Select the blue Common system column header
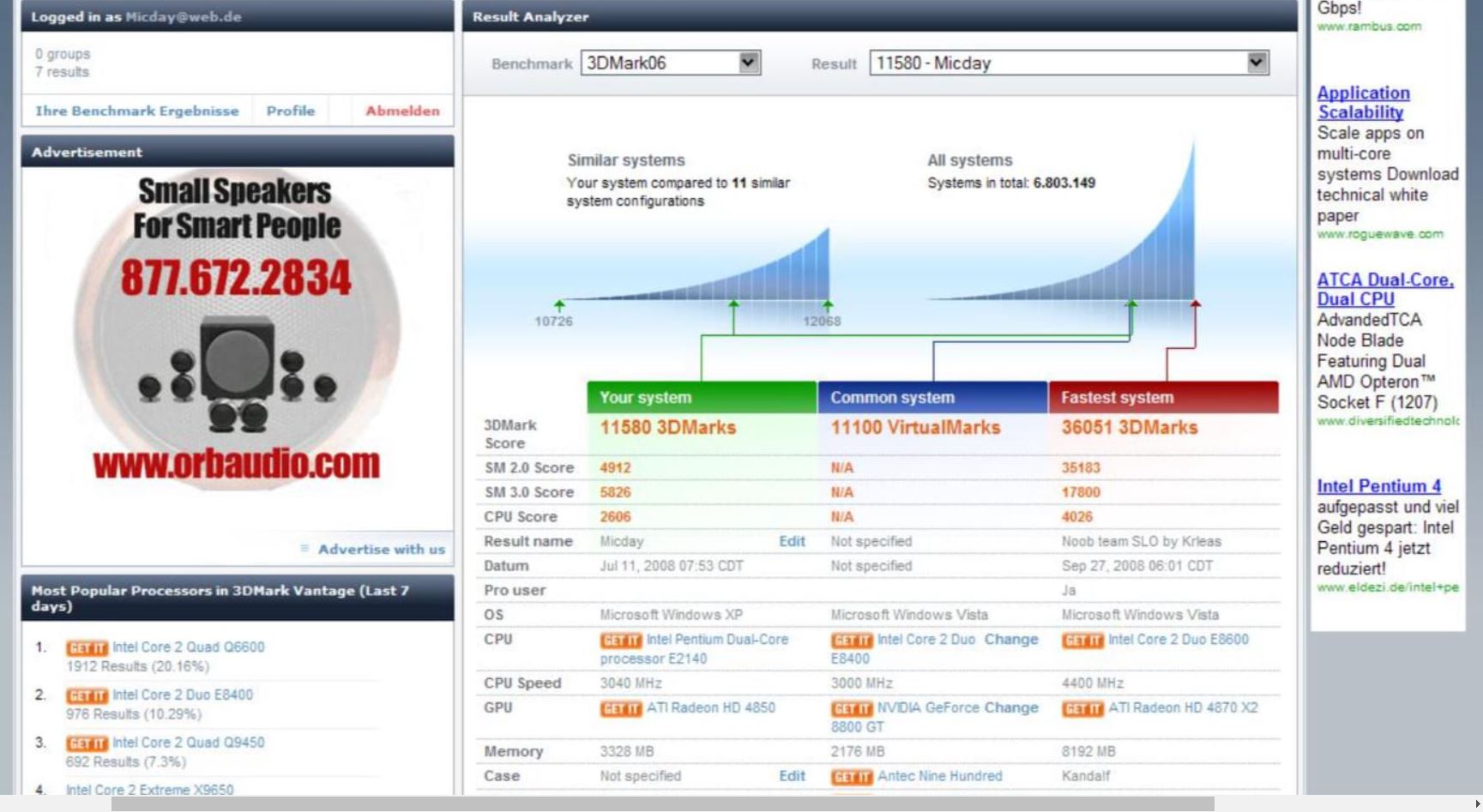The width and height of the screenshot is (1483, 812). (932, 397)
